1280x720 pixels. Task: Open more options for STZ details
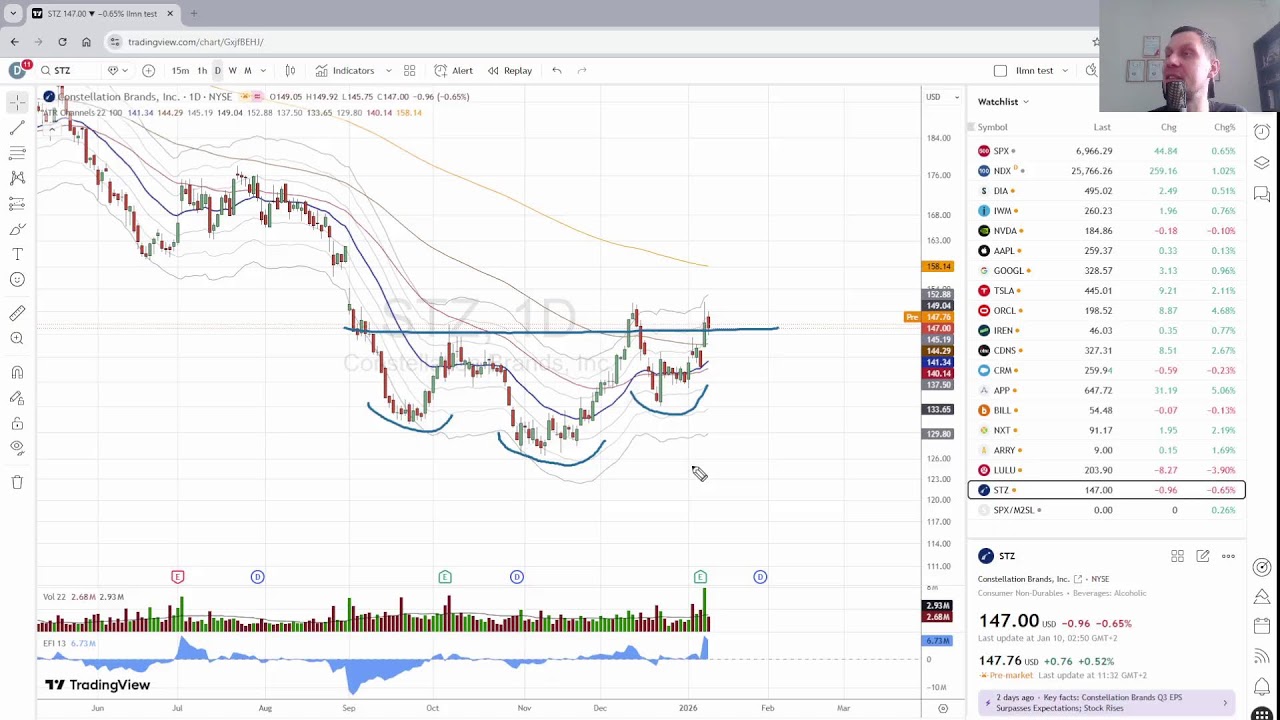(x=1228, y=556)
